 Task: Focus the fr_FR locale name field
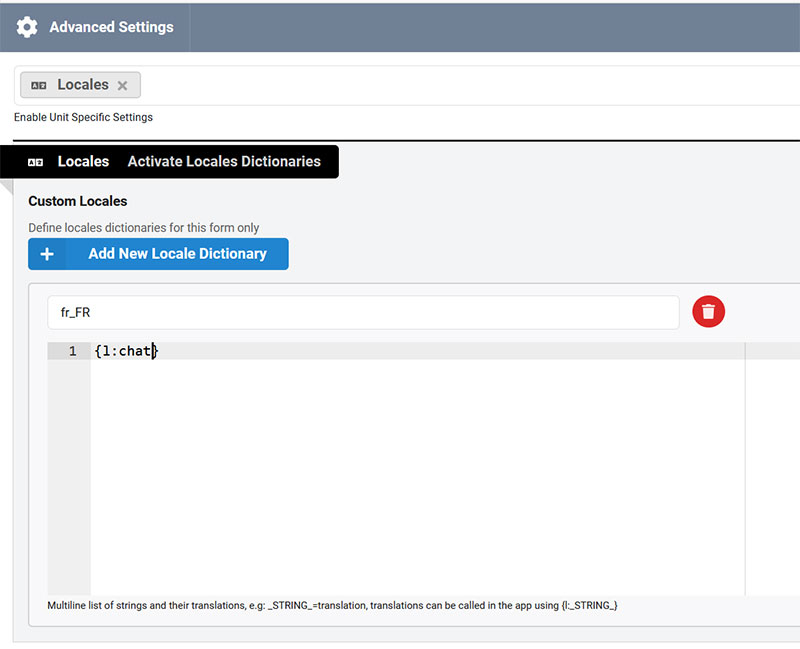[362, 312]
